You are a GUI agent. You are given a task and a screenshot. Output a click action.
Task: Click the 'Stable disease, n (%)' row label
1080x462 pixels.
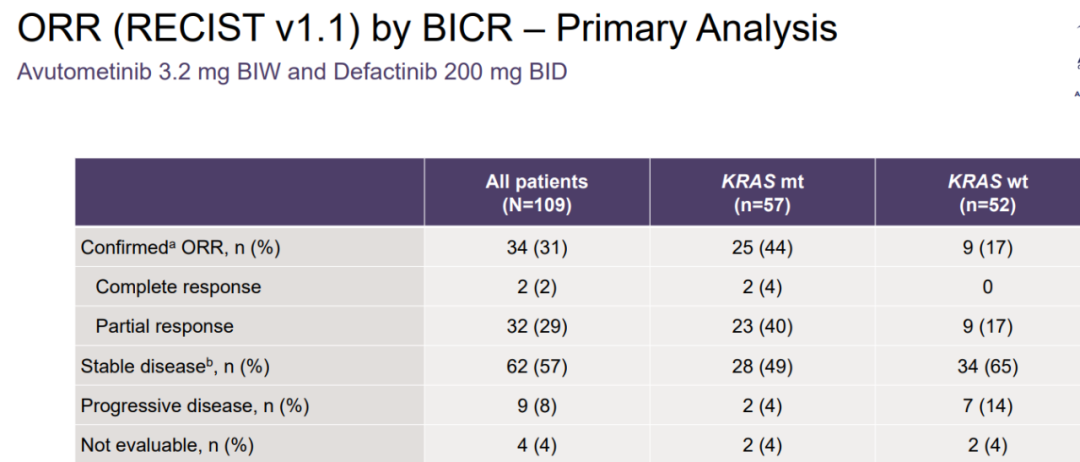[x=175, y=367]
